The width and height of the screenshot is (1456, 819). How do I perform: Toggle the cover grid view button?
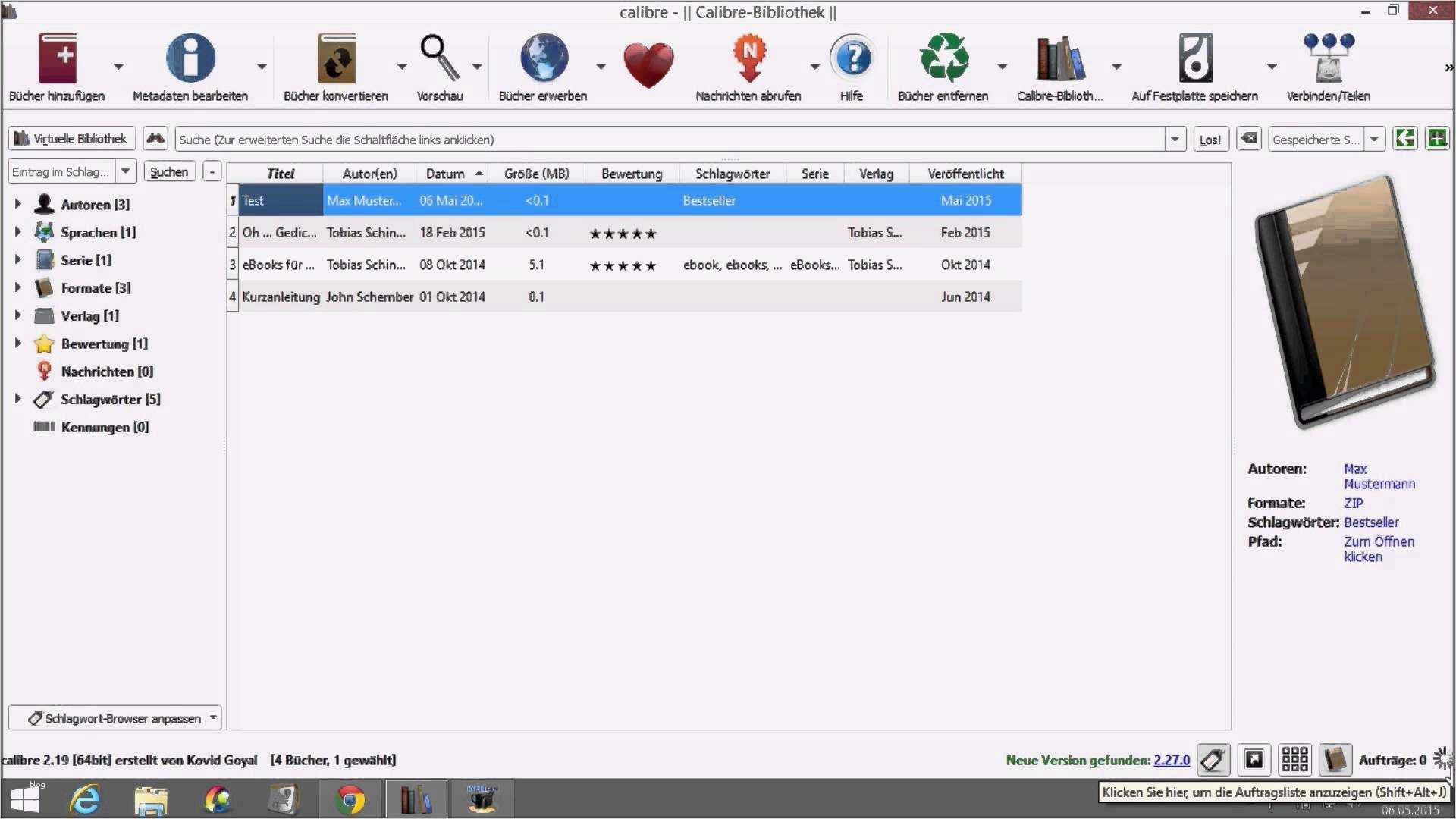1294,760
